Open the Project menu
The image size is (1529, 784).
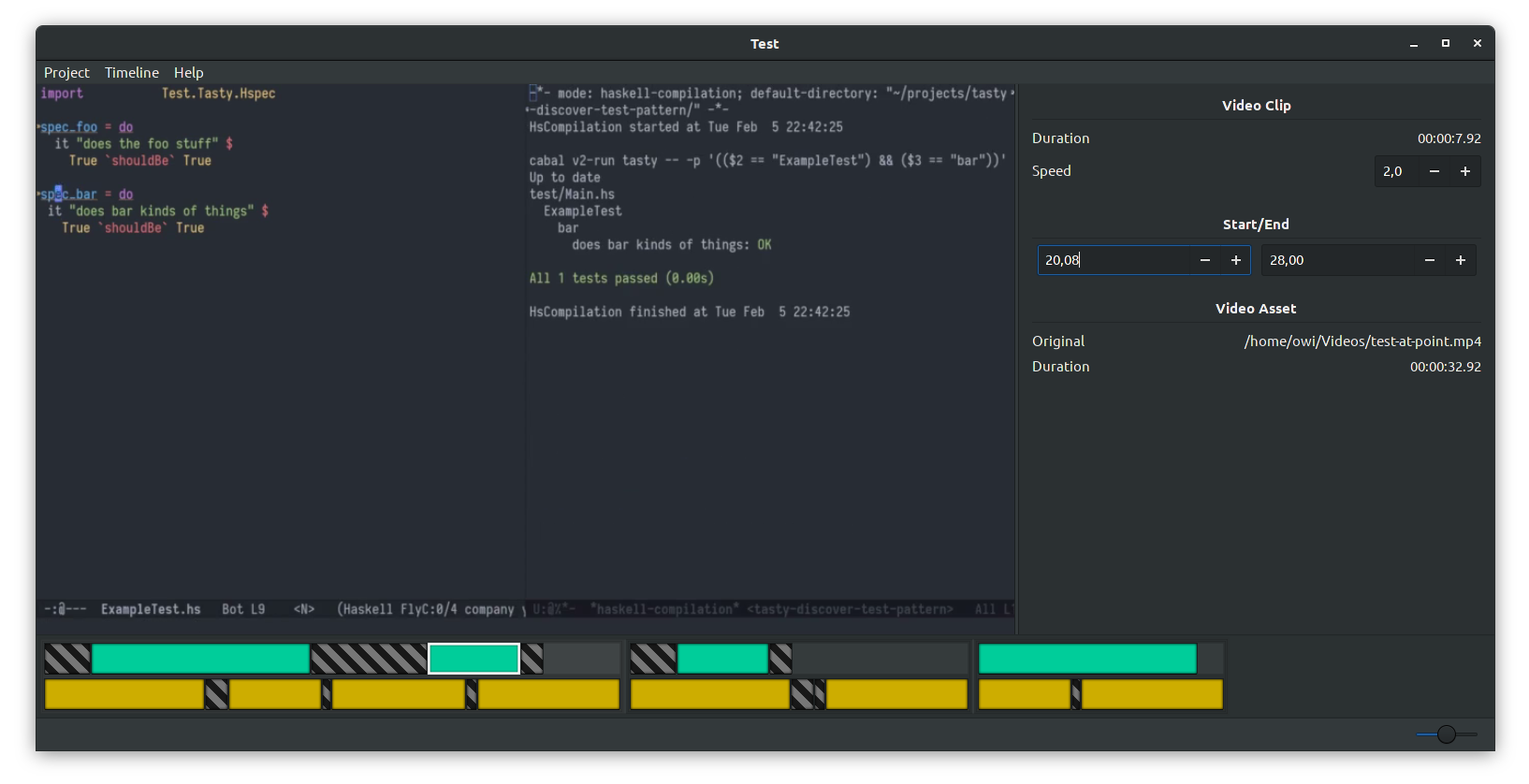(66, 72)
